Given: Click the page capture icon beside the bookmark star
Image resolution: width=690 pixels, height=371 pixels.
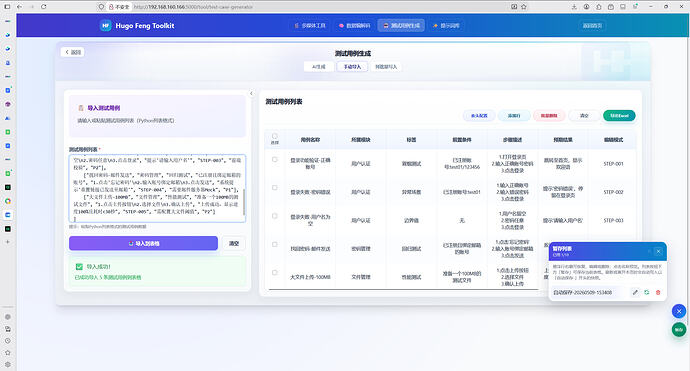Looking at the screenshot, I should 514,7.
